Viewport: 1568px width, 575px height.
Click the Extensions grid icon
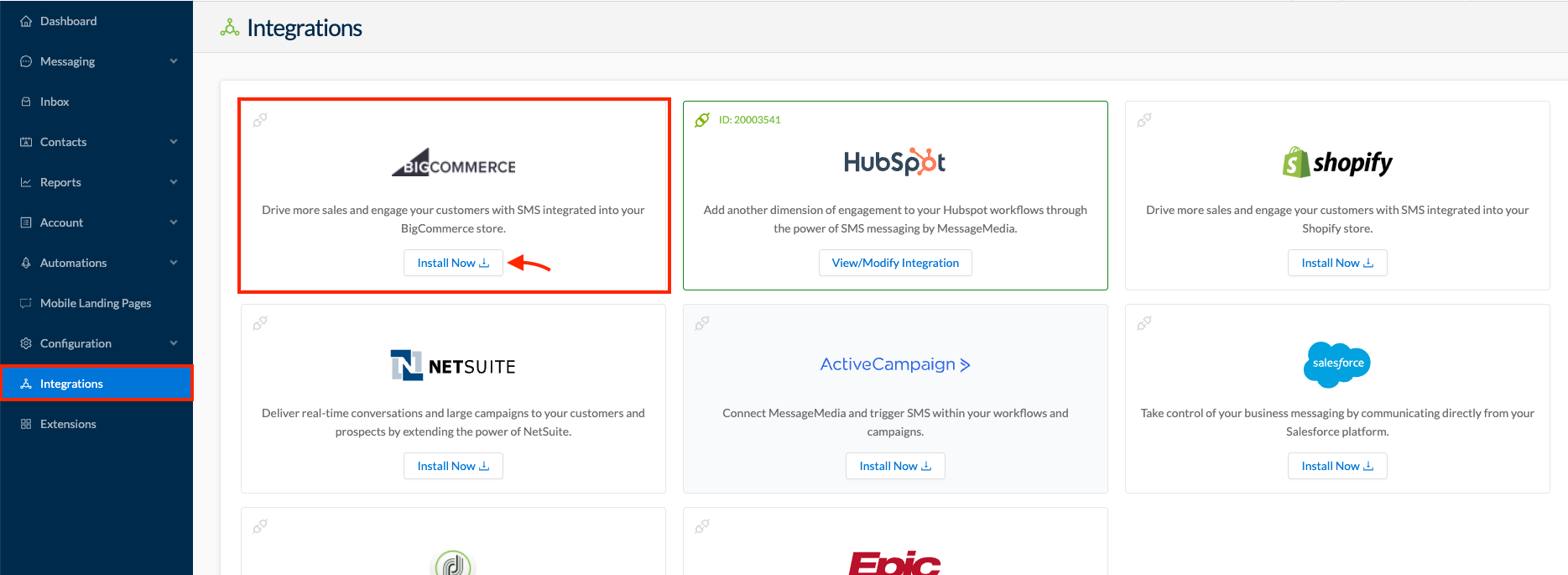[26, 424]
